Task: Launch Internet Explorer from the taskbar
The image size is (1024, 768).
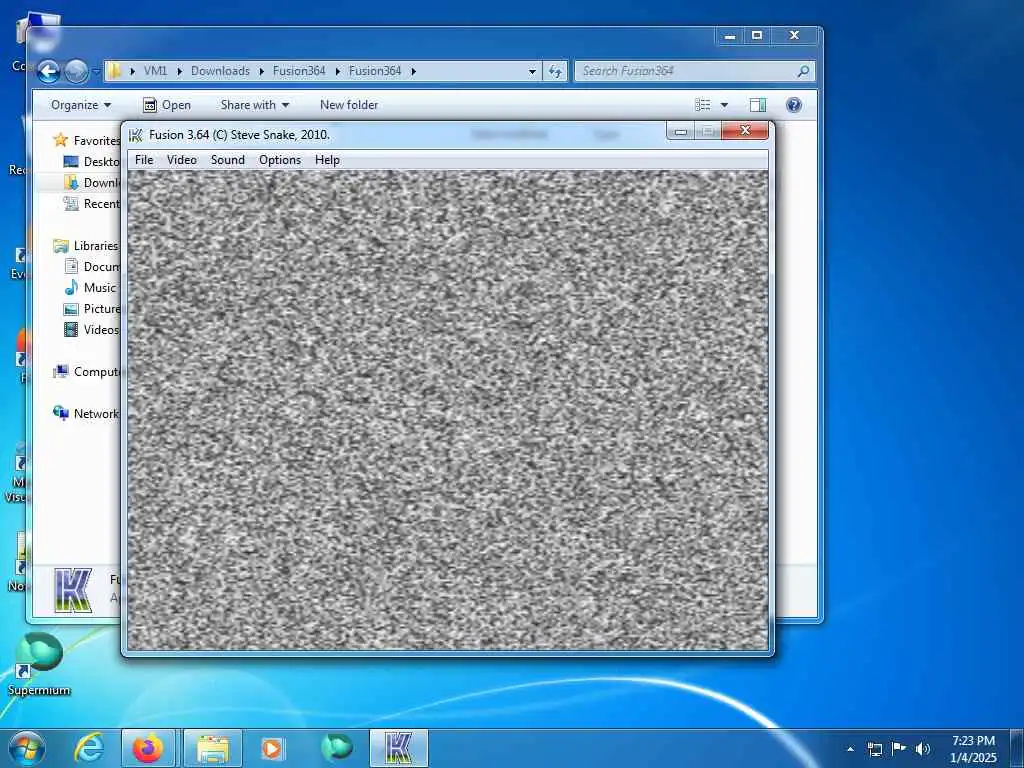Action: tap(89, 748)
